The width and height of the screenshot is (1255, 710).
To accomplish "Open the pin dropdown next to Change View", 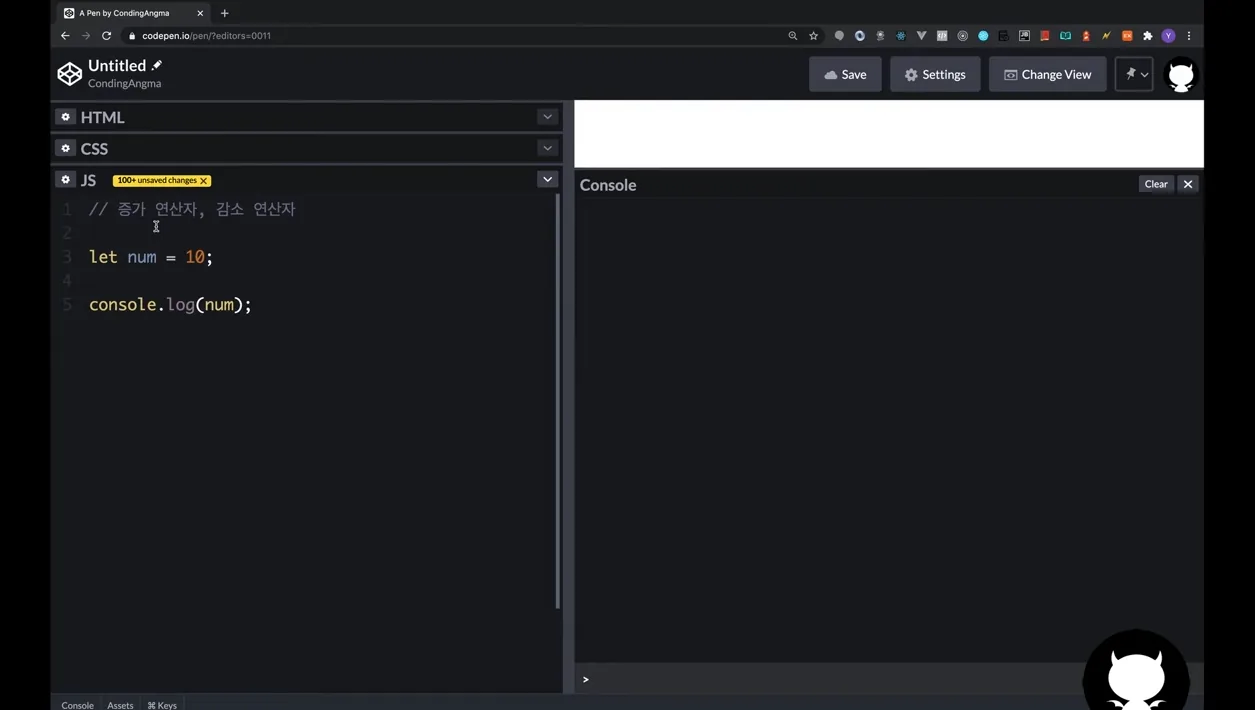I will pos(1134,74).
